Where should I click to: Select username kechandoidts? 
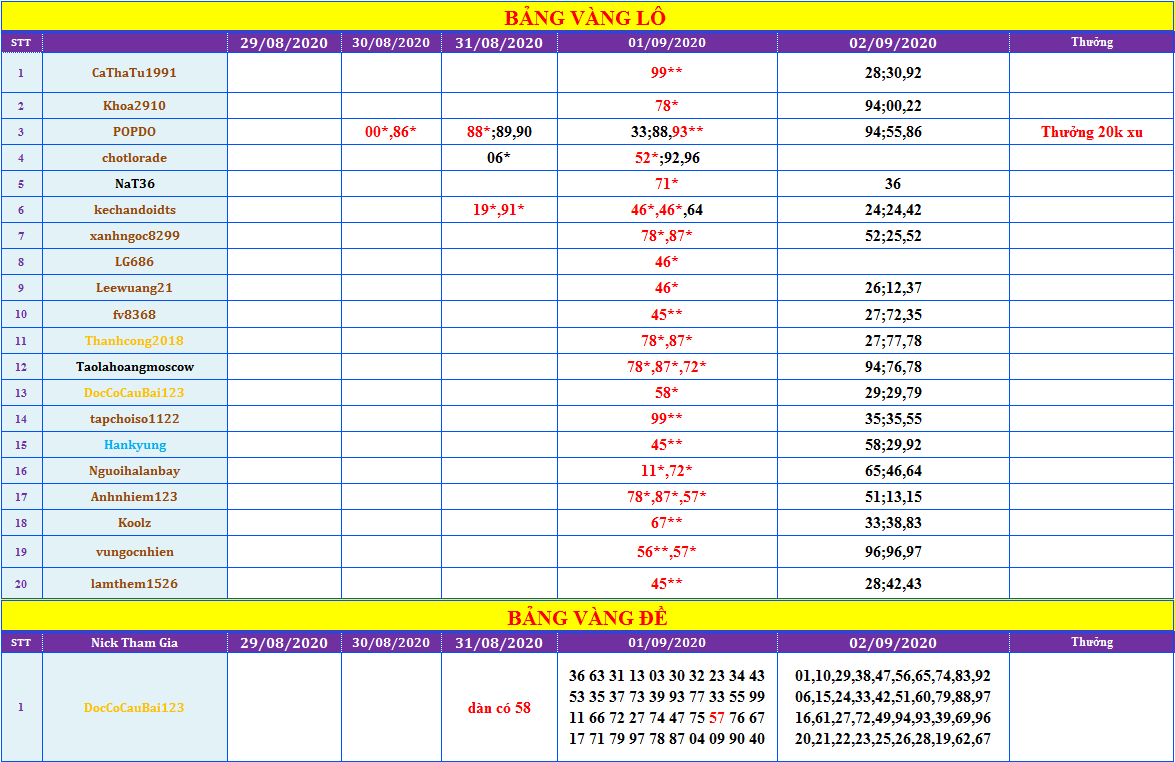pyautogui.click(x=134, y=210)
